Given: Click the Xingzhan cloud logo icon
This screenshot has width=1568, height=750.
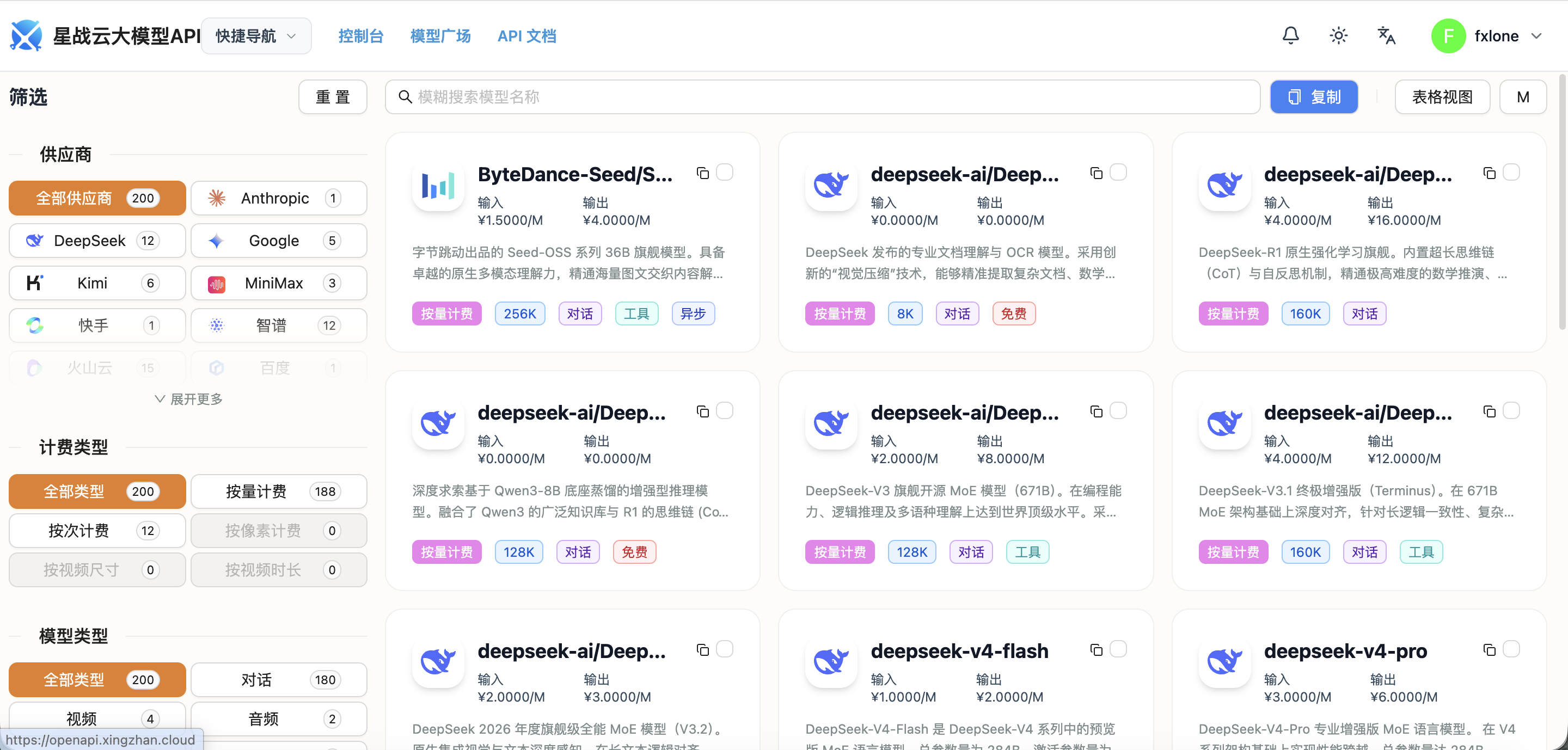Looking at the screenshot, I should click(x=26, y=36).
